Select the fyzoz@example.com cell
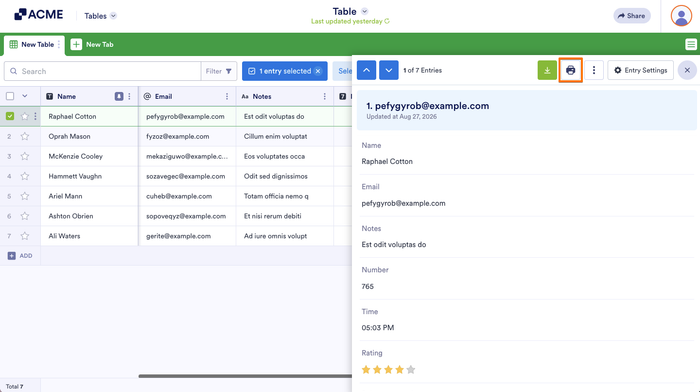Screen dimensions: 700x392 point(188,136)
